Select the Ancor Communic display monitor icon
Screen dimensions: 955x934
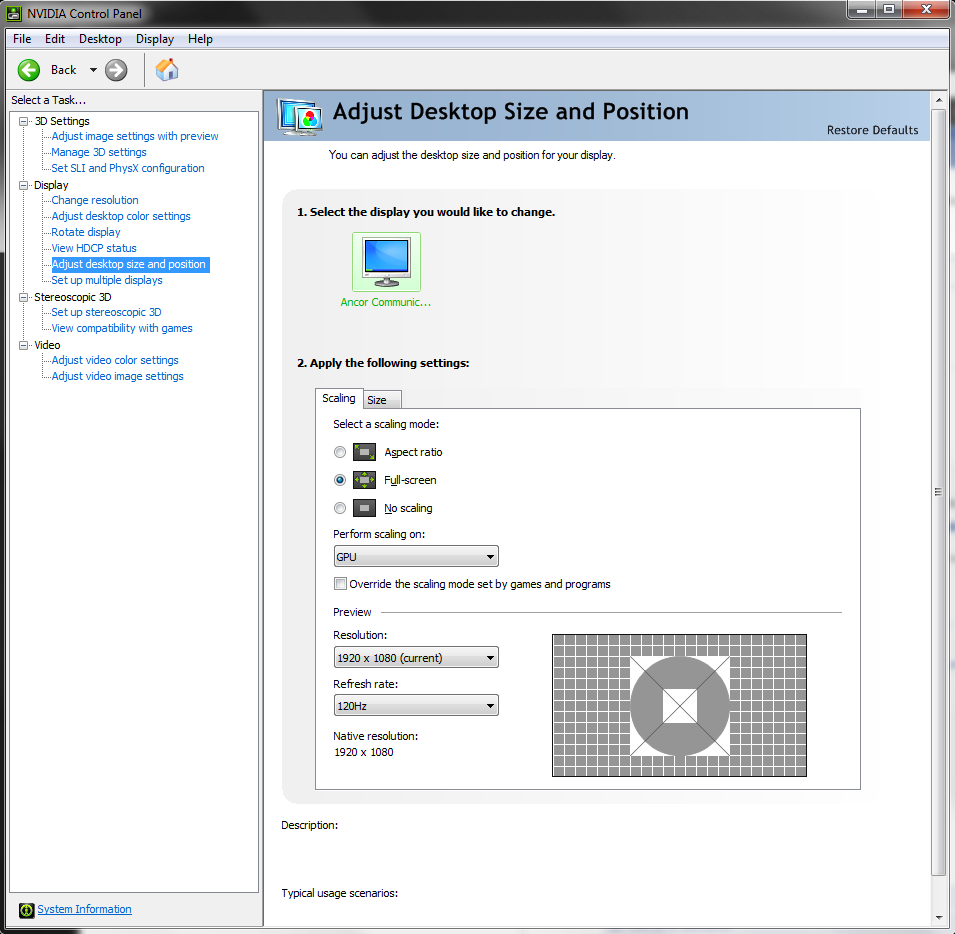[x=386, y=262]
